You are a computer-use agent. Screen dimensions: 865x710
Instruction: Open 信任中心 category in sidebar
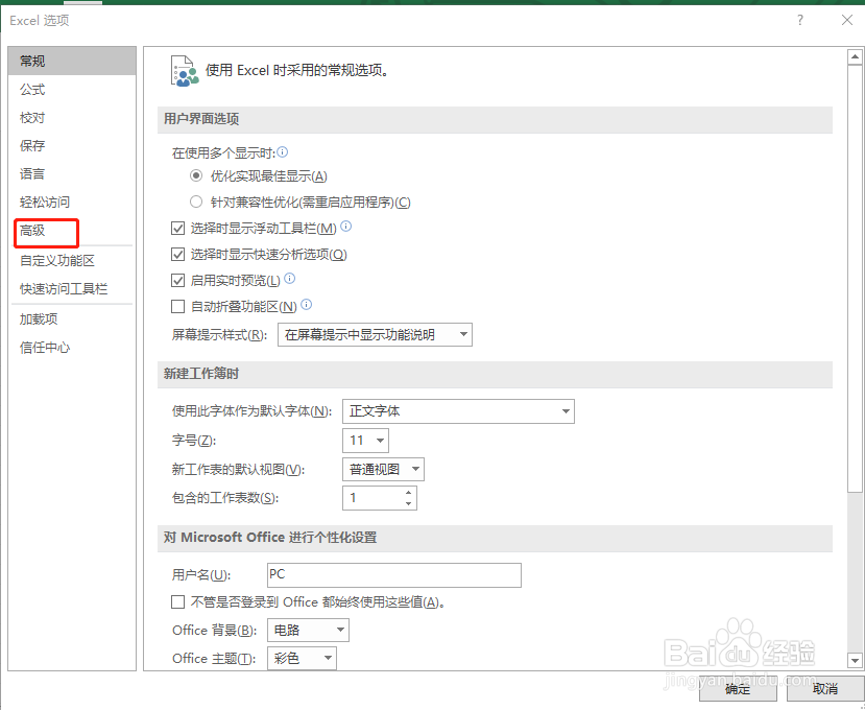tap(72, 348)
